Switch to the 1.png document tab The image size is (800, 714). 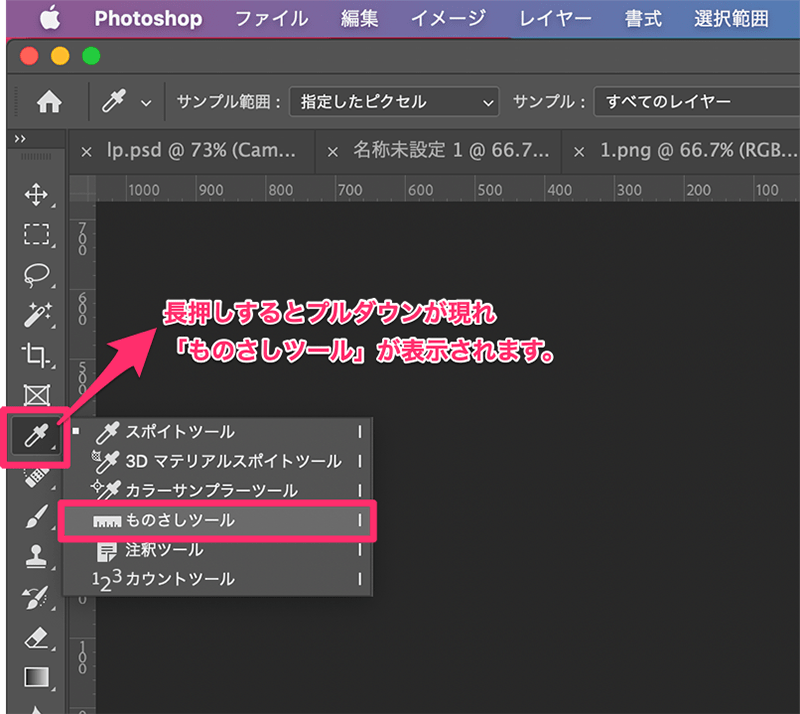(690, 150)
